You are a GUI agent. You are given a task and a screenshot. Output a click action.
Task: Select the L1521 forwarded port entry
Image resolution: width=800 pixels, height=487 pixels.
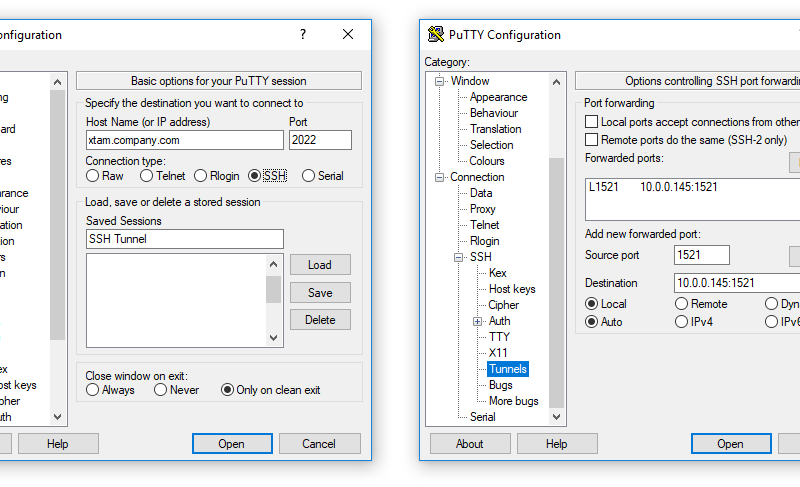pos(652,187)
